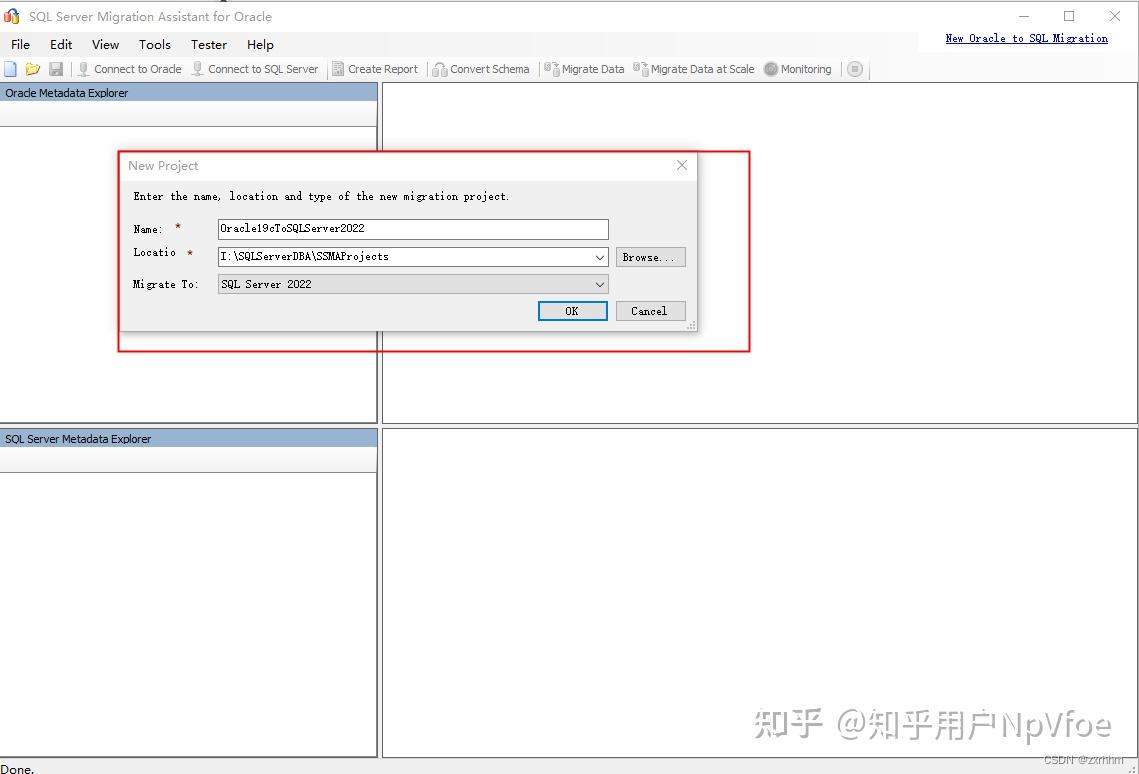Save the project with the disk icon
The width and height of the screenshot is (1139, 774).
click(56, 69)
